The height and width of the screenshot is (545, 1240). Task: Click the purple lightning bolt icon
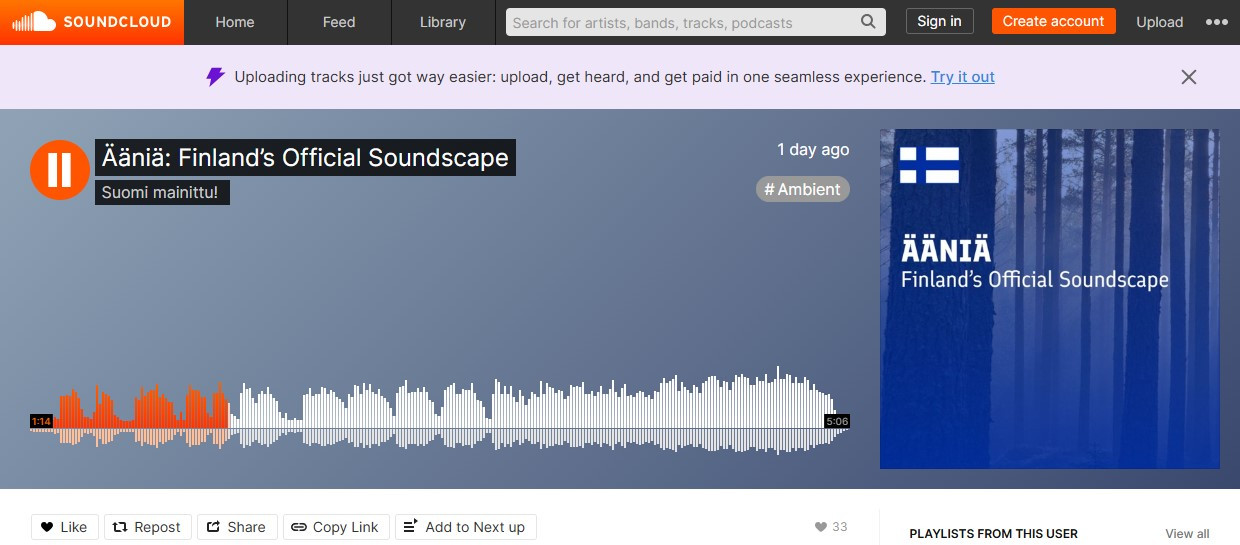pyautogui.click(x=215, y=77)
